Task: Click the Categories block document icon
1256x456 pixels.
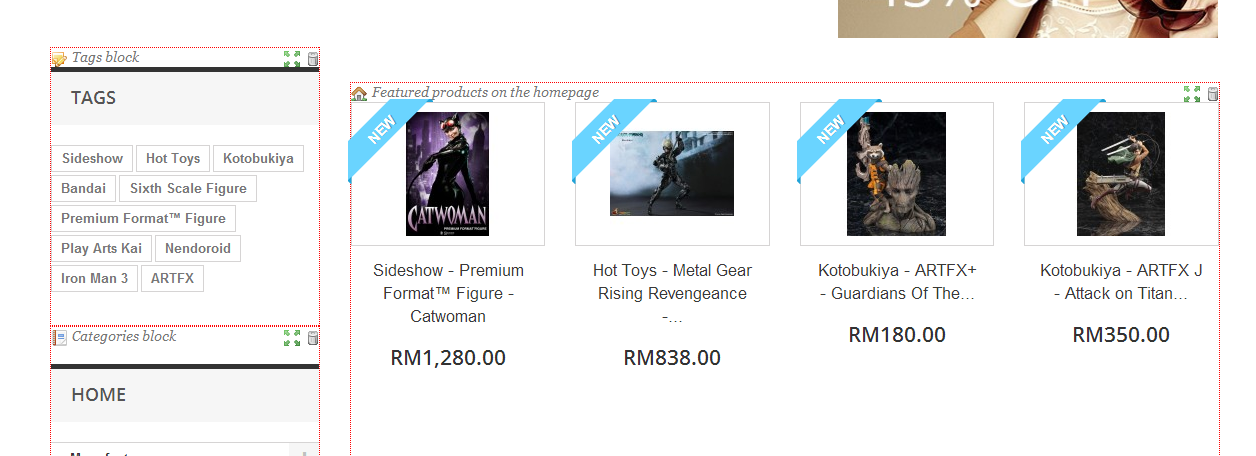Action: coord(59,337)
